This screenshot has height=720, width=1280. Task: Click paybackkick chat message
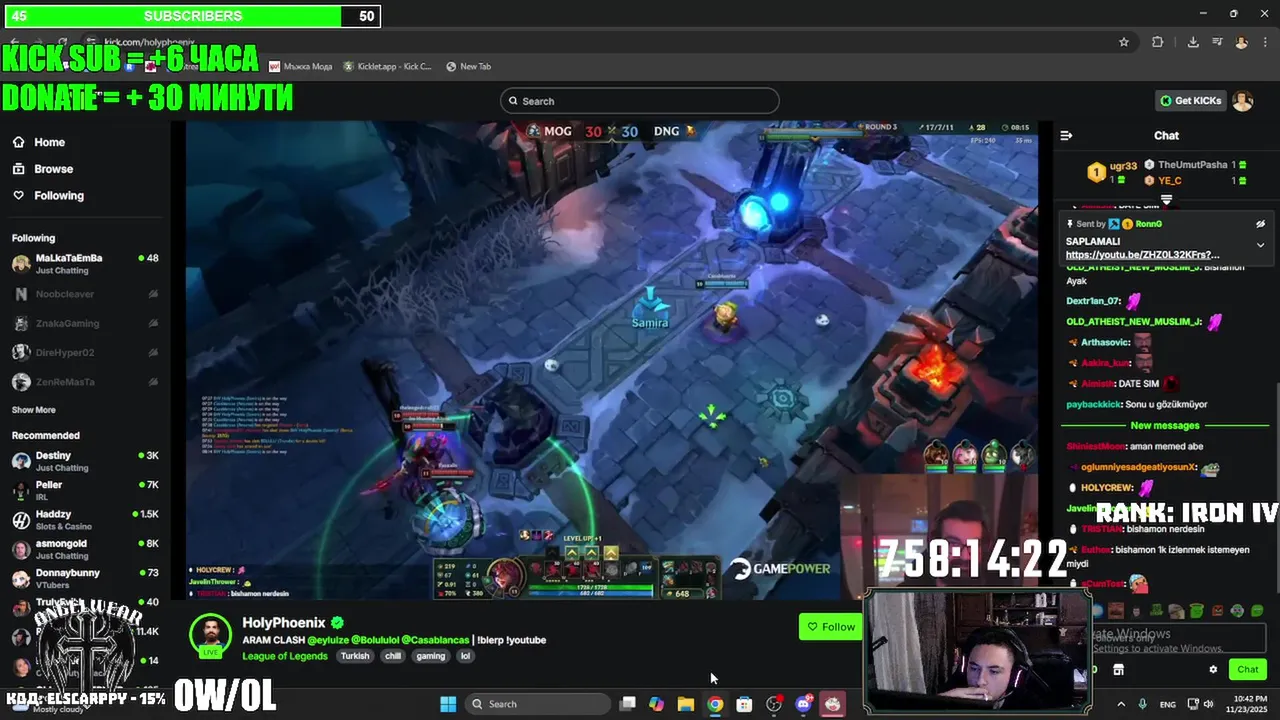point(1137,404)
